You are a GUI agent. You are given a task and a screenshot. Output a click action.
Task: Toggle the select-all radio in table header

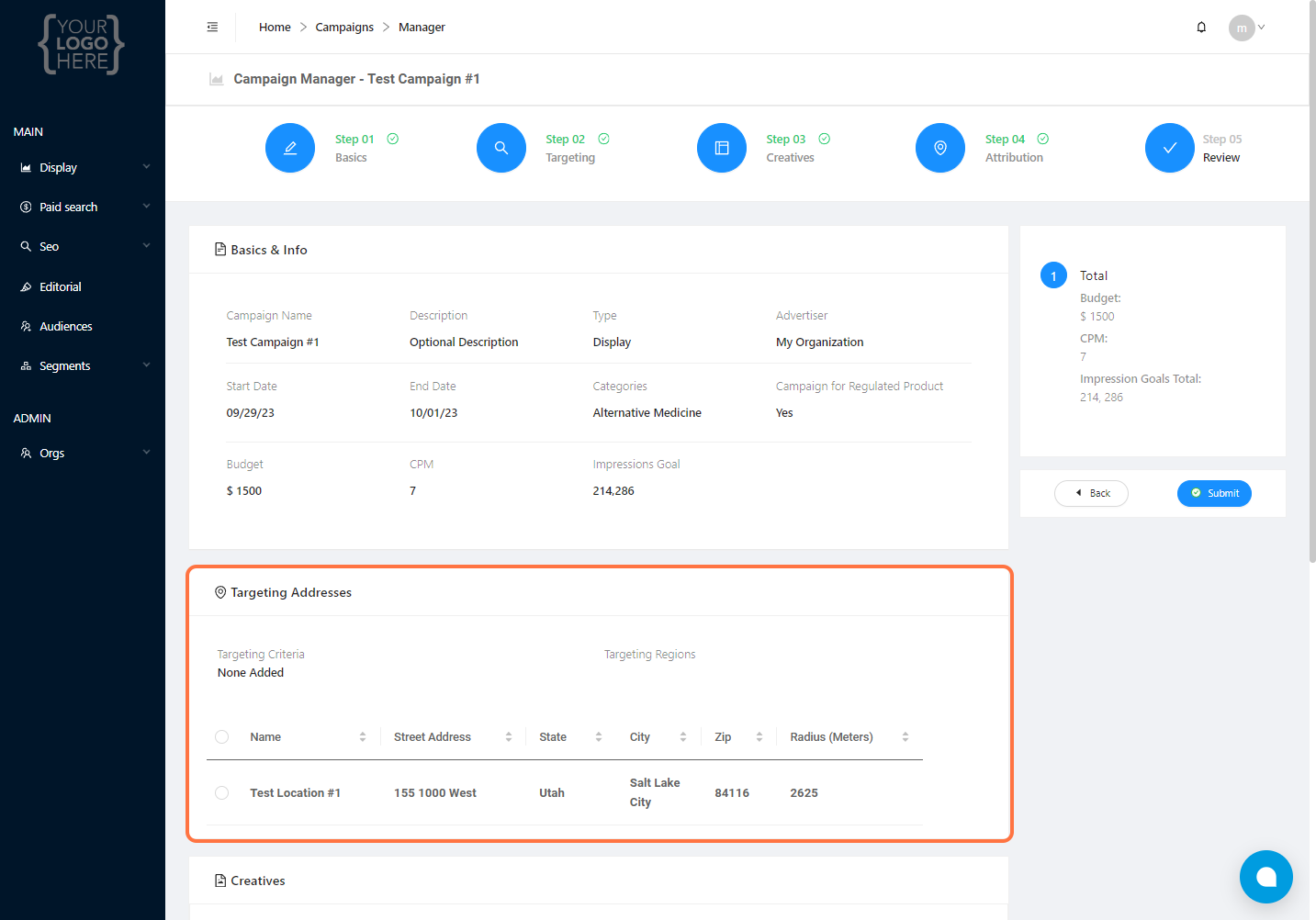pos(222,736)
